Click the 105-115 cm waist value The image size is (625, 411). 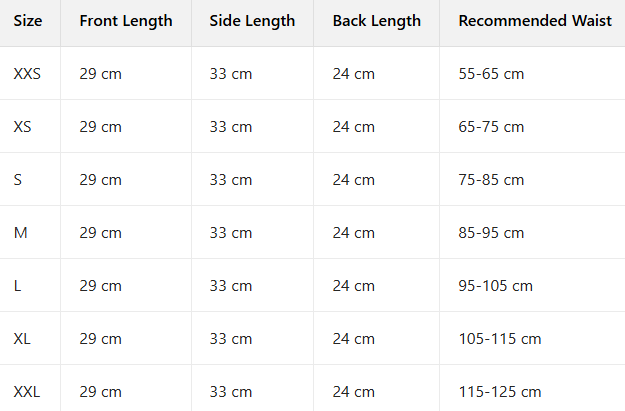pyautogui.click(x=500, y=339)
